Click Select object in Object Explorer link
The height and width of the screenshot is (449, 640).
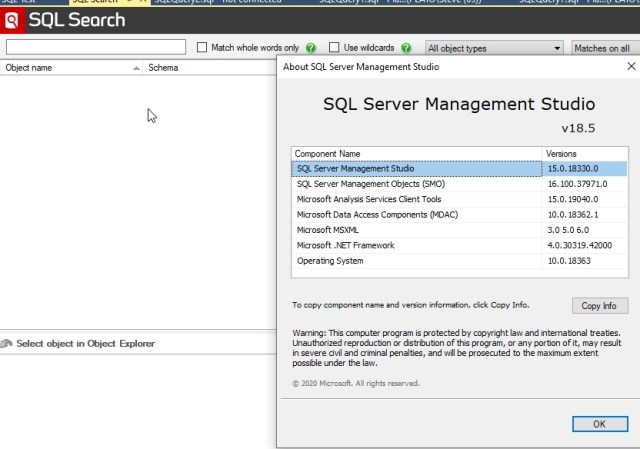coord(86,344)
